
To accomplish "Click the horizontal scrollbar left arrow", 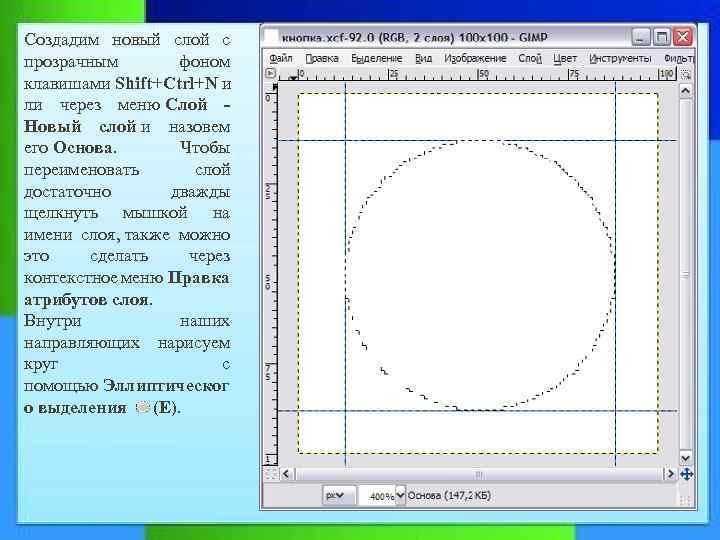I will (x=287, y=473).
